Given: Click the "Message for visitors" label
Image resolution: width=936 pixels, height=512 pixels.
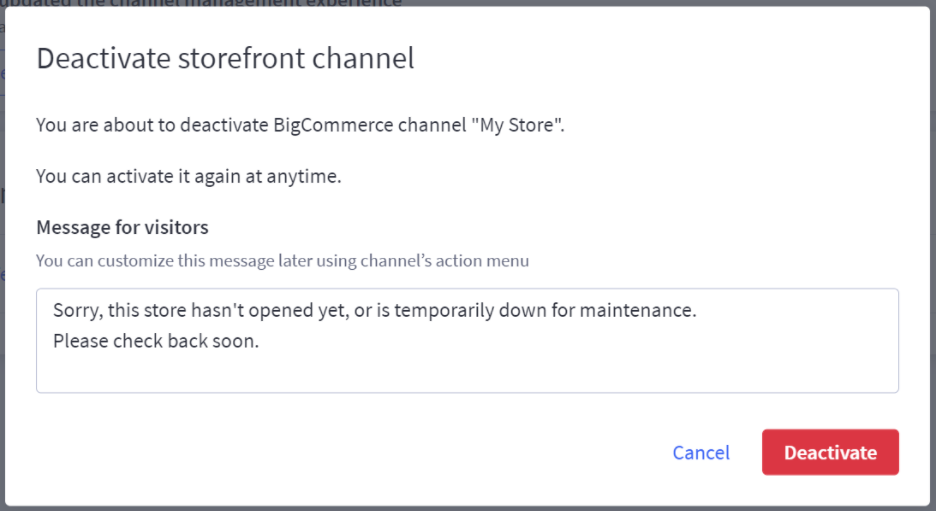Looking at the screenshot, I should click(122, 227).
